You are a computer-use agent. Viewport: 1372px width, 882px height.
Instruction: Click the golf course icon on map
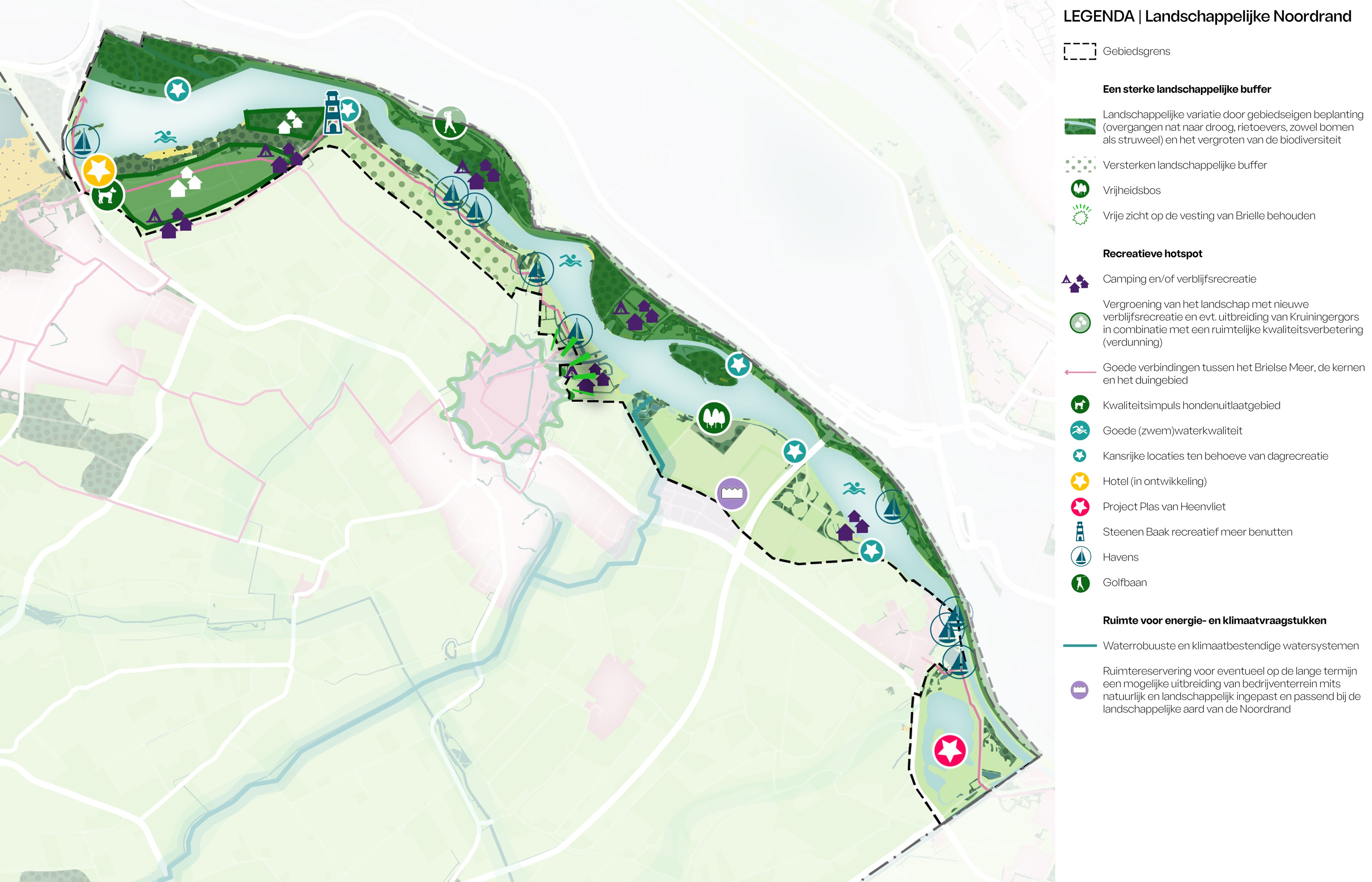pos(449,122)
